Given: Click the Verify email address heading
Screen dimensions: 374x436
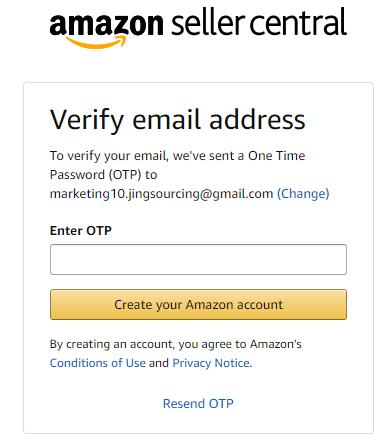Looking at the screenshot, I should pyautogui.click(x=178, y=120).
